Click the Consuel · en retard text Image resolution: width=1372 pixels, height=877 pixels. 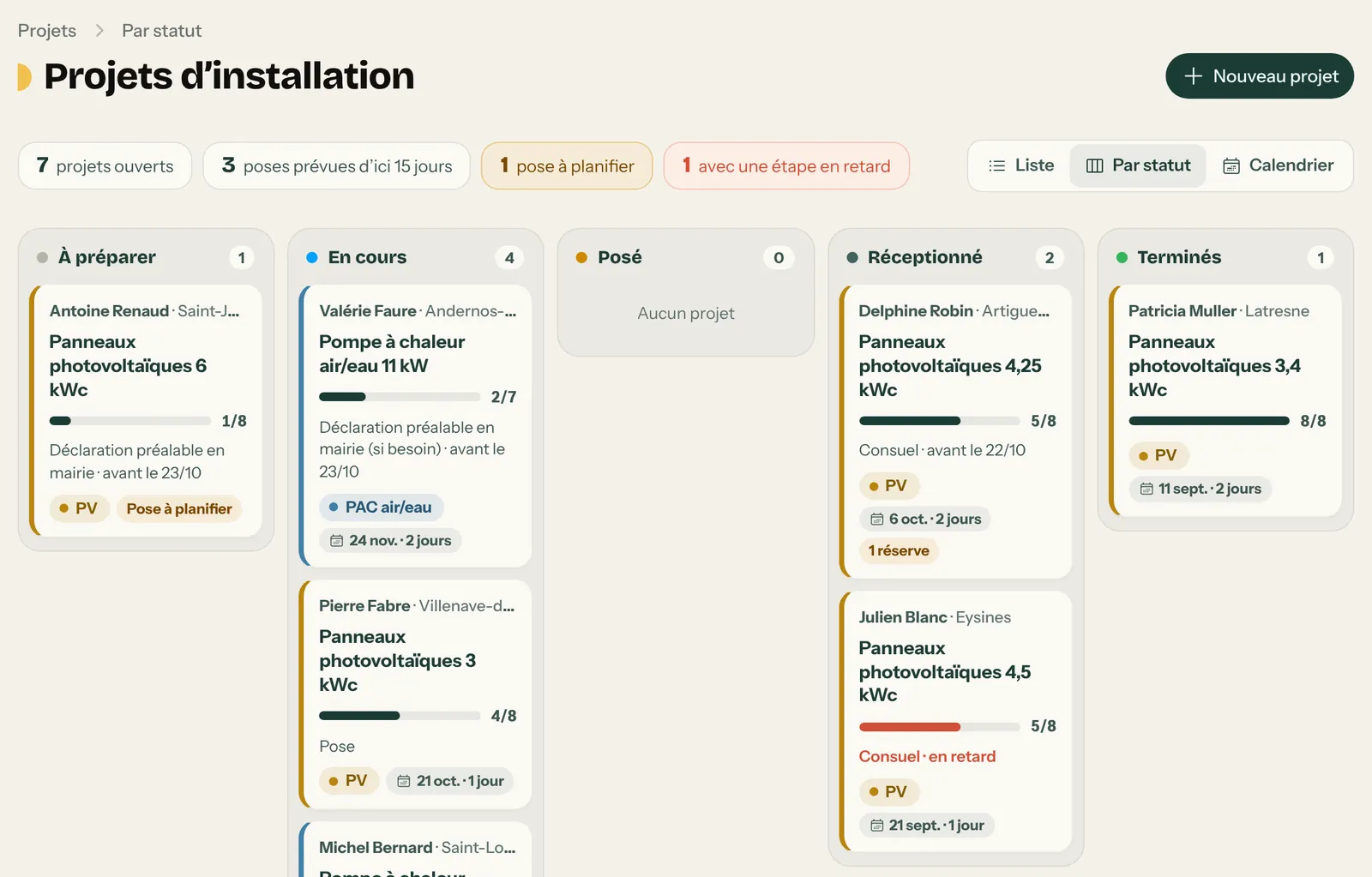coord(927,756)
